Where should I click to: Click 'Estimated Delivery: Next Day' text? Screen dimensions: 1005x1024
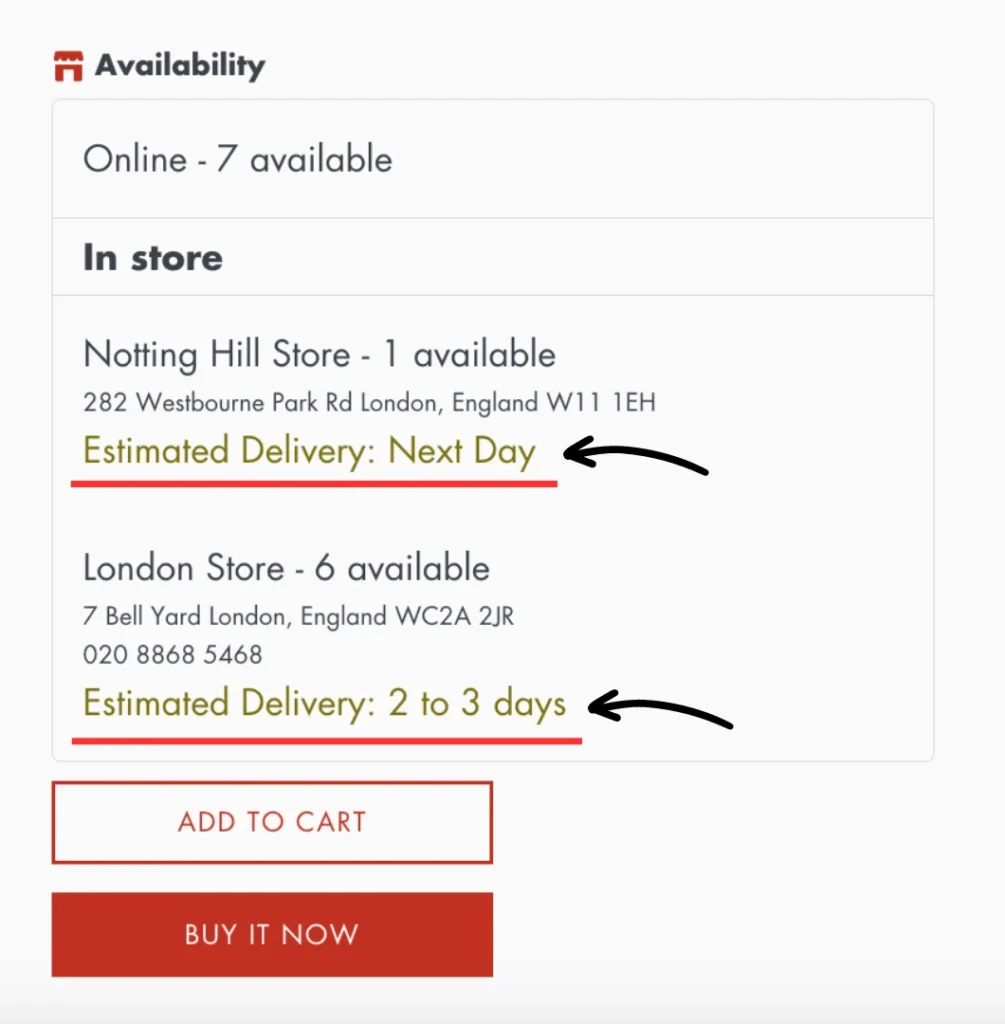pos(309,451)
